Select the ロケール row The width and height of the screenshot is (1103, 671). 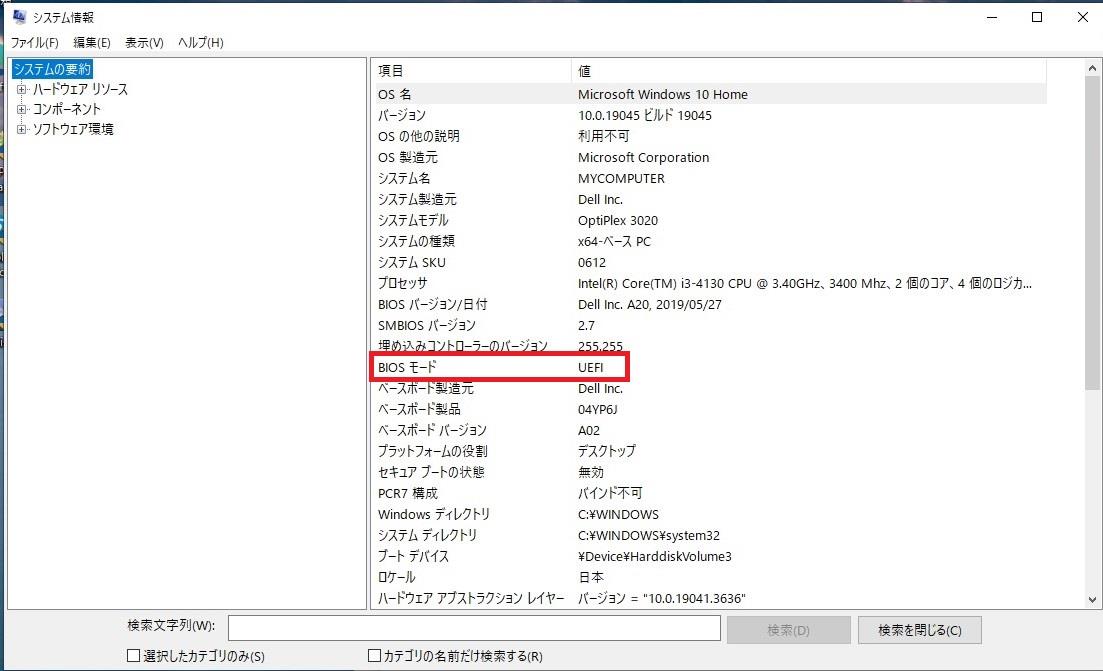[709, 577]
